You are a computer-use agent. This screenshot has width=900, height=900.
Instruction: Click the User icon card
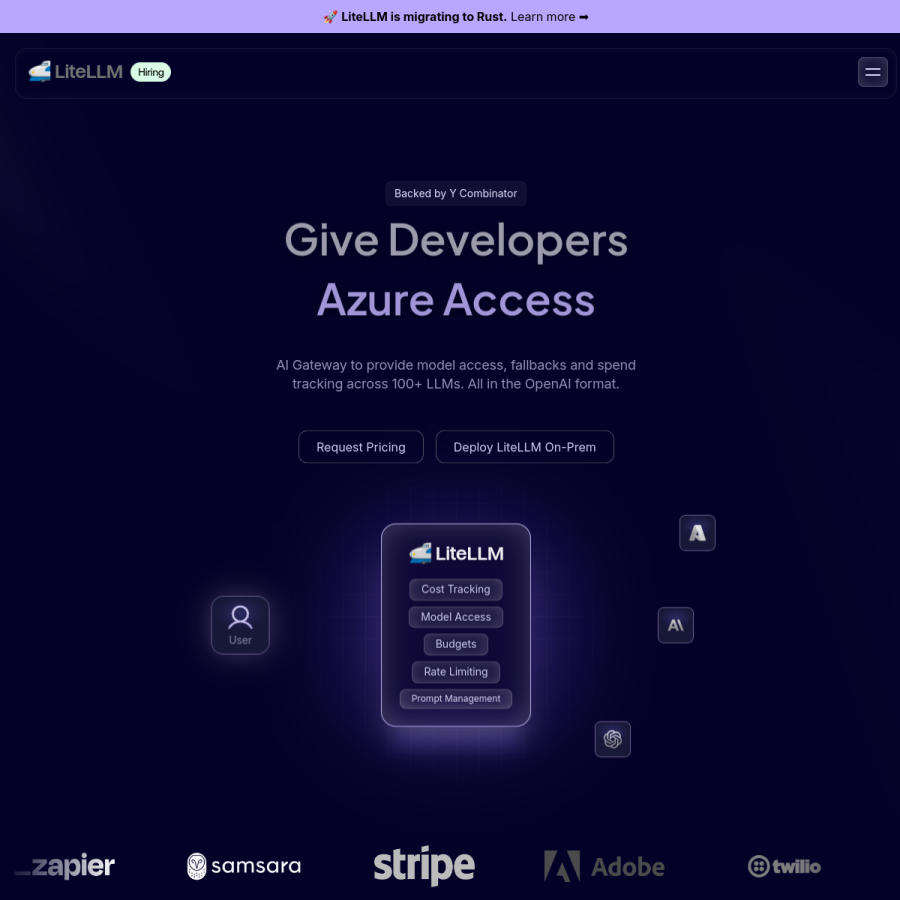(240, 625)
